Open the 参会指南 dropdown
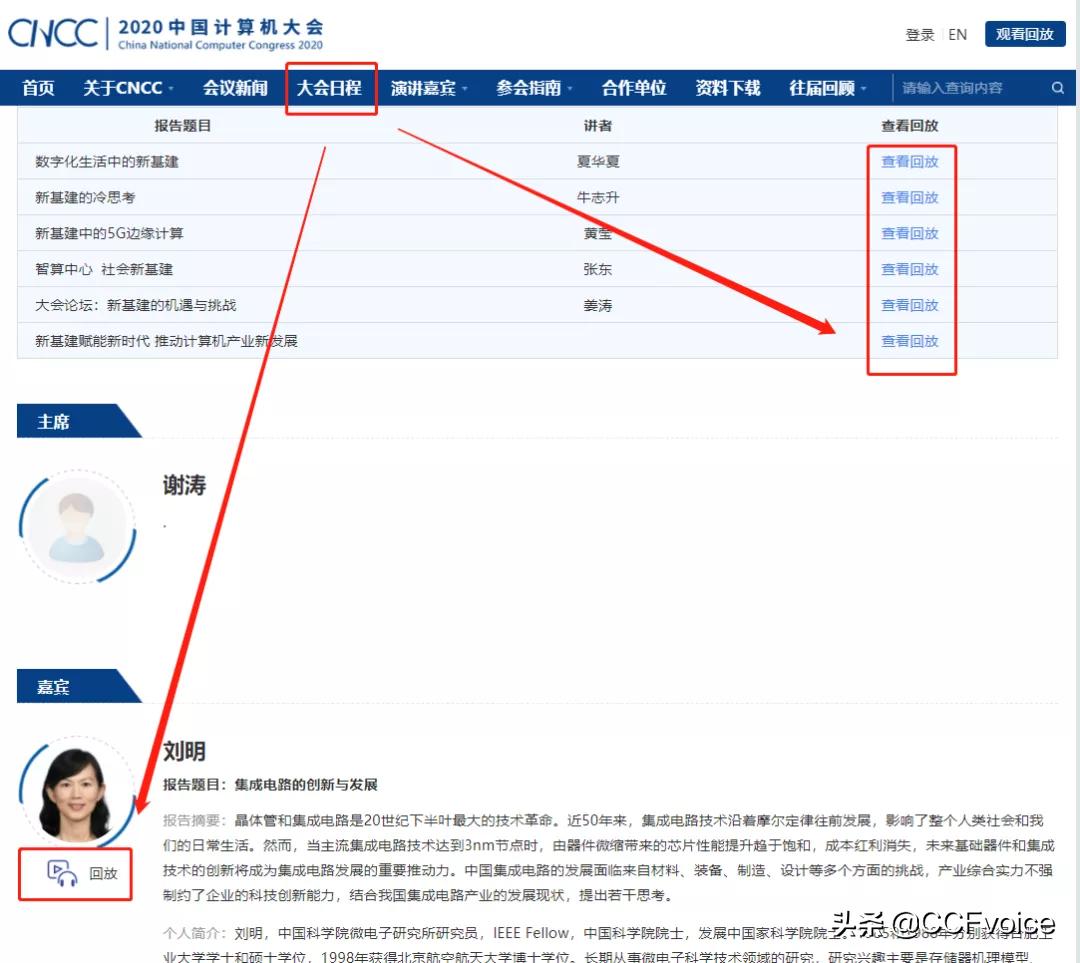The image size is (1080, 963). (x=530, y=88)
